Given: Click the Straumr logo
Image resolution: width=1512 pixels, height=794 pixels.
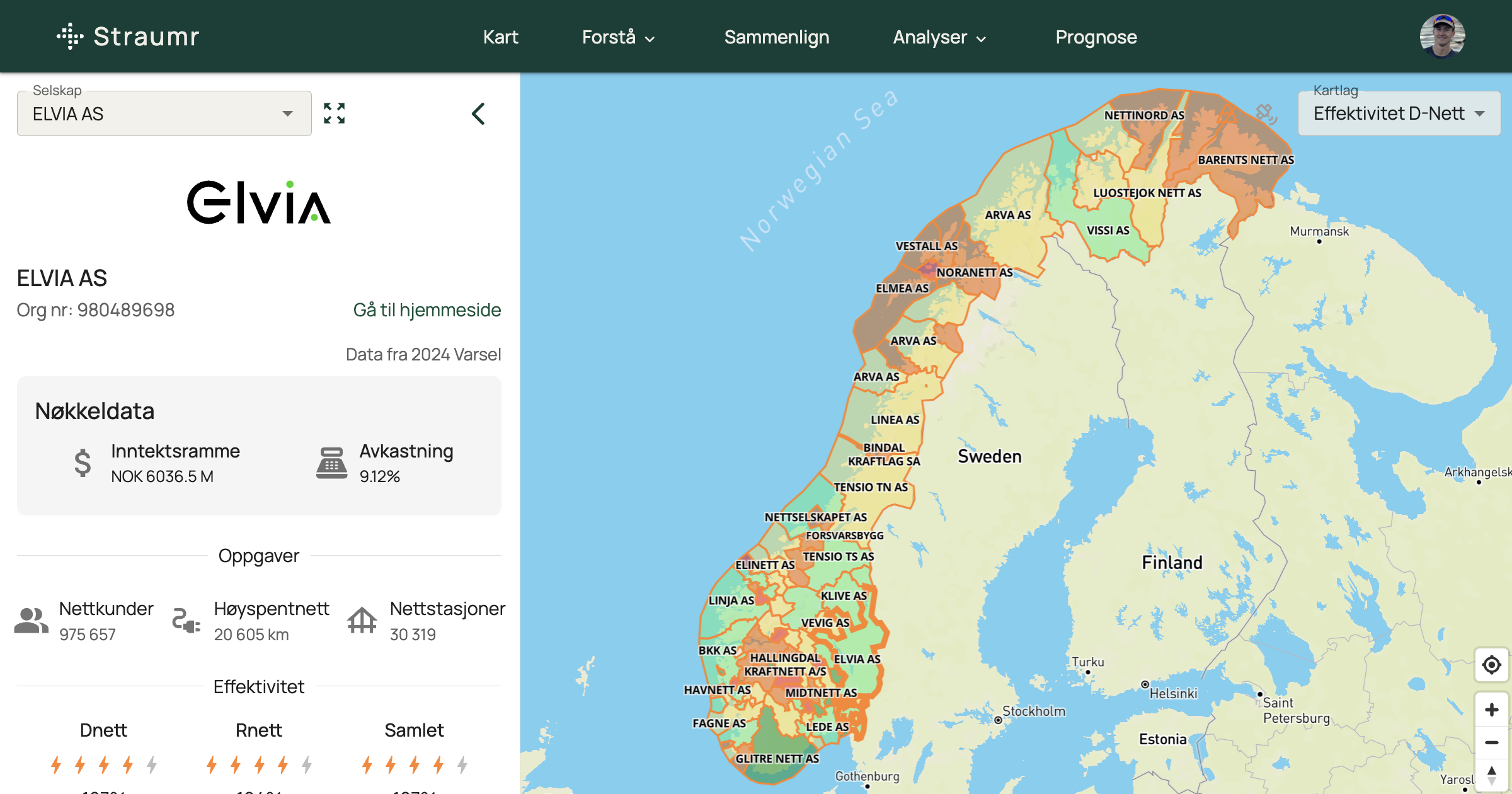Looking at the screenshot, I should [128, 37].
